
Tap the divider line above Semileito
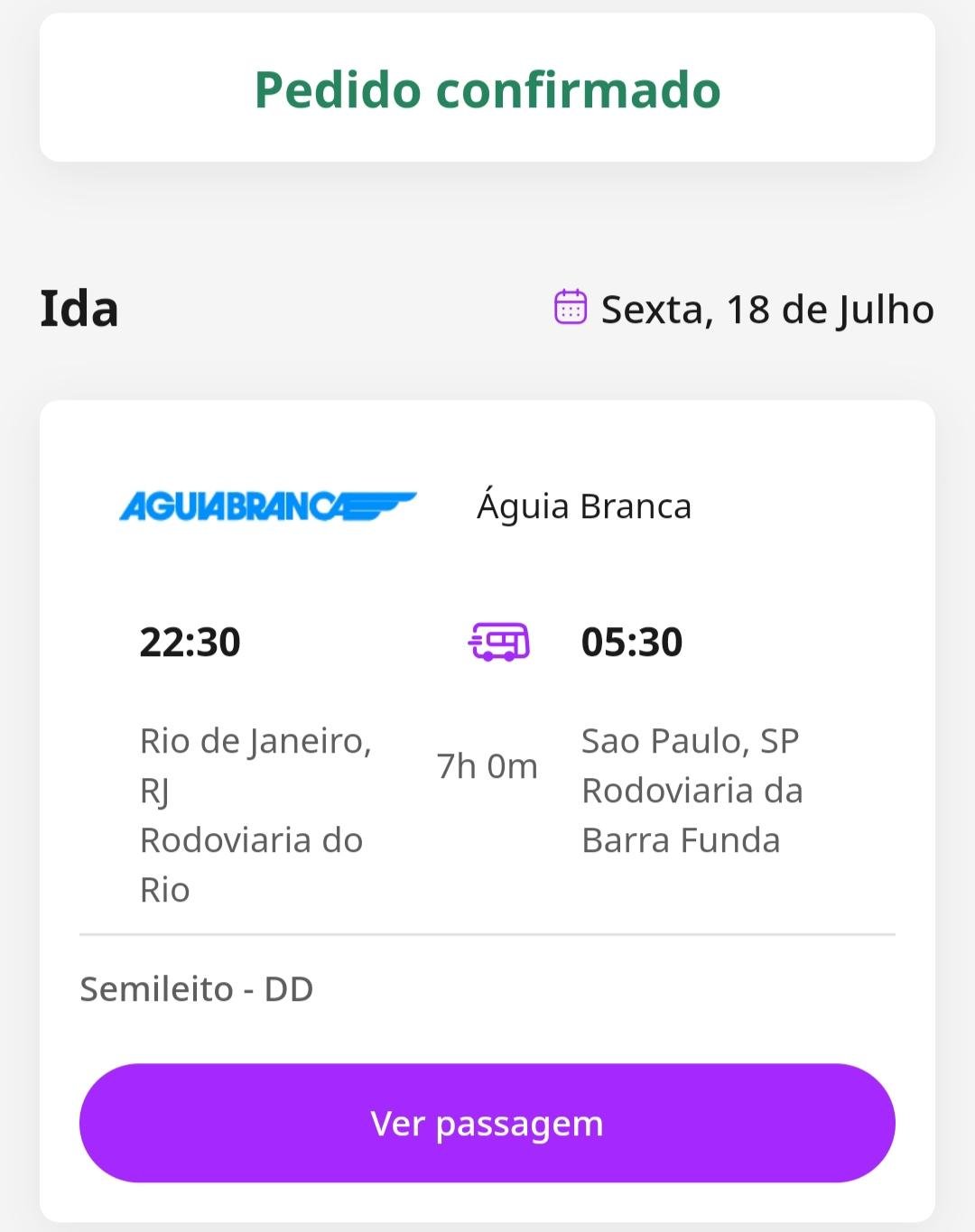click(x=487, y=935)
